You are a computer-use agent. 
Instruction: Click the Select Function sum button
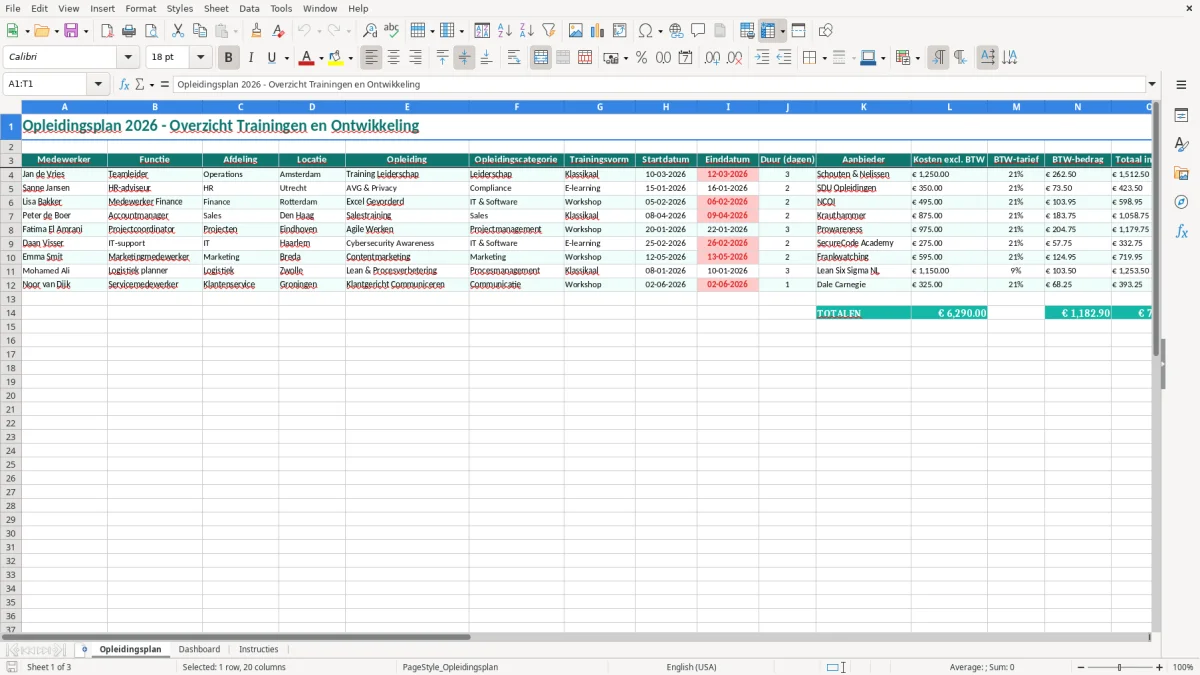(x=139, y=84)
